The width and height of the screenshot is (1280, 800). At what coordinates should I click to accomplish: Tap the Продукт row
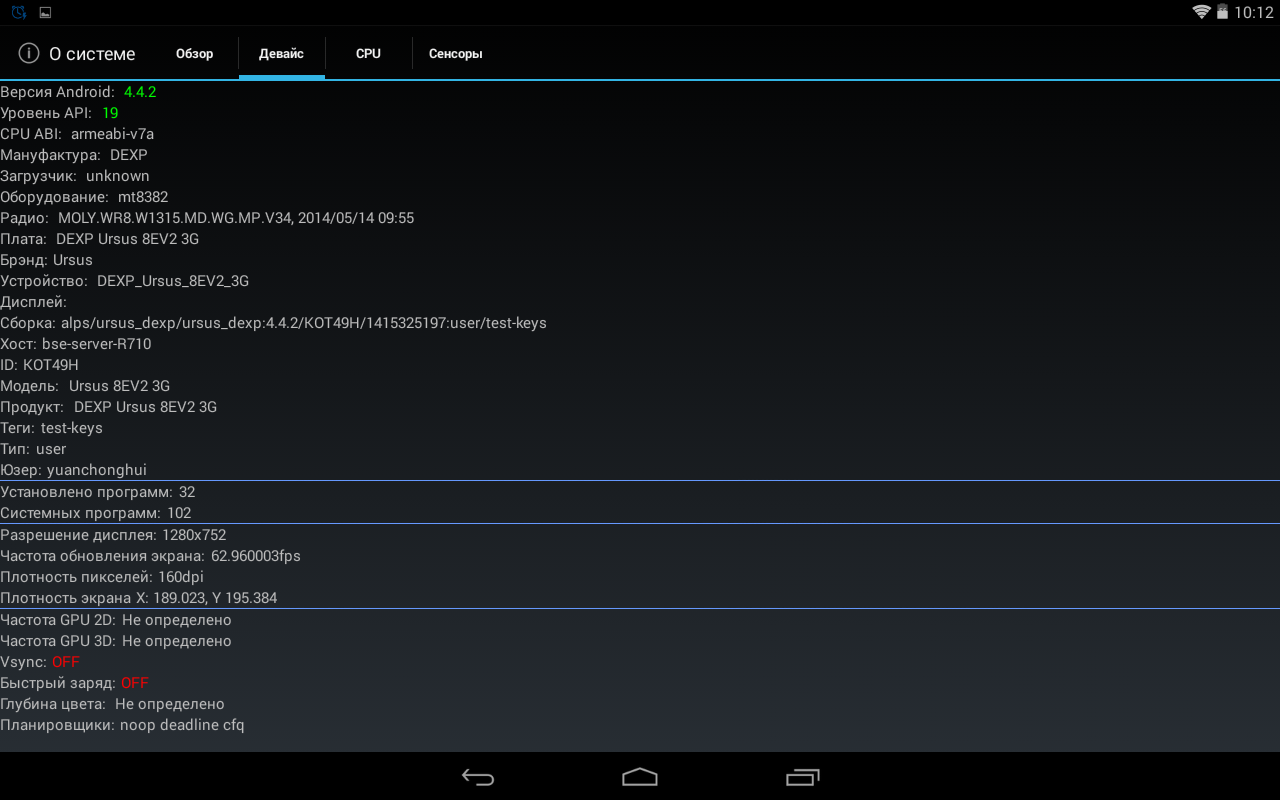640,407
